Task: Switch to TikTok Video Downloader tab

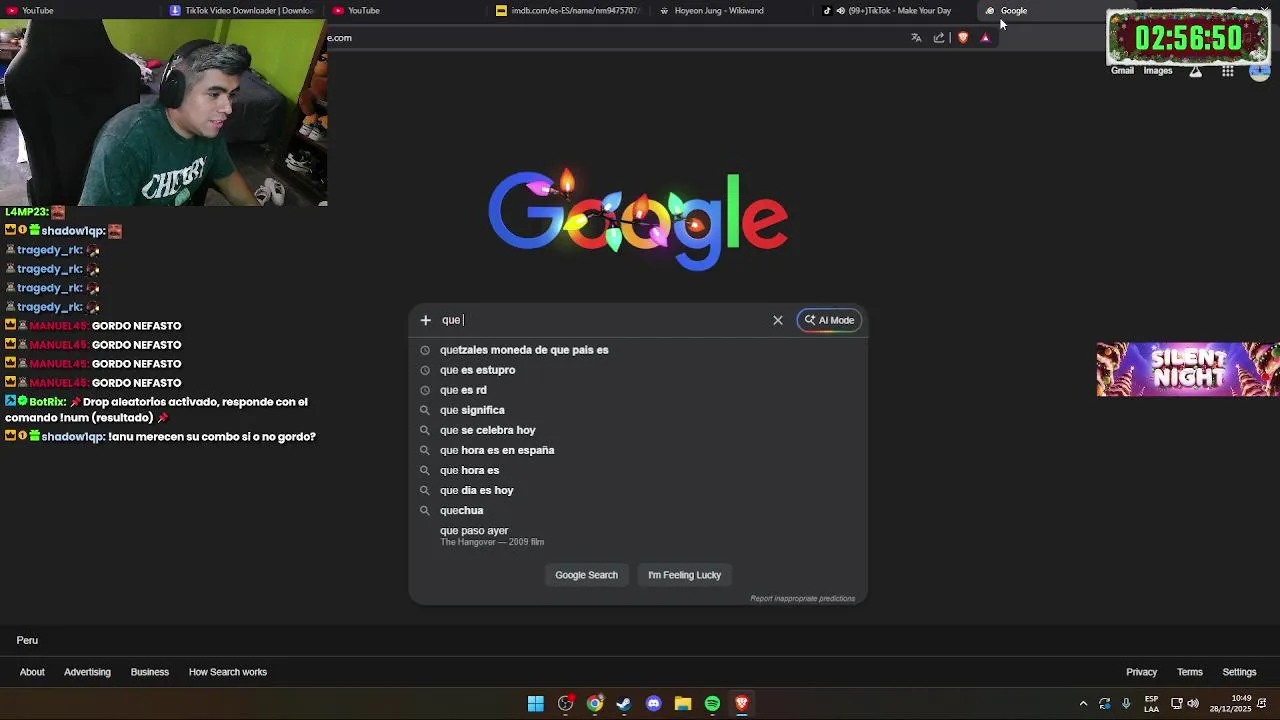Action: [243, 11]
